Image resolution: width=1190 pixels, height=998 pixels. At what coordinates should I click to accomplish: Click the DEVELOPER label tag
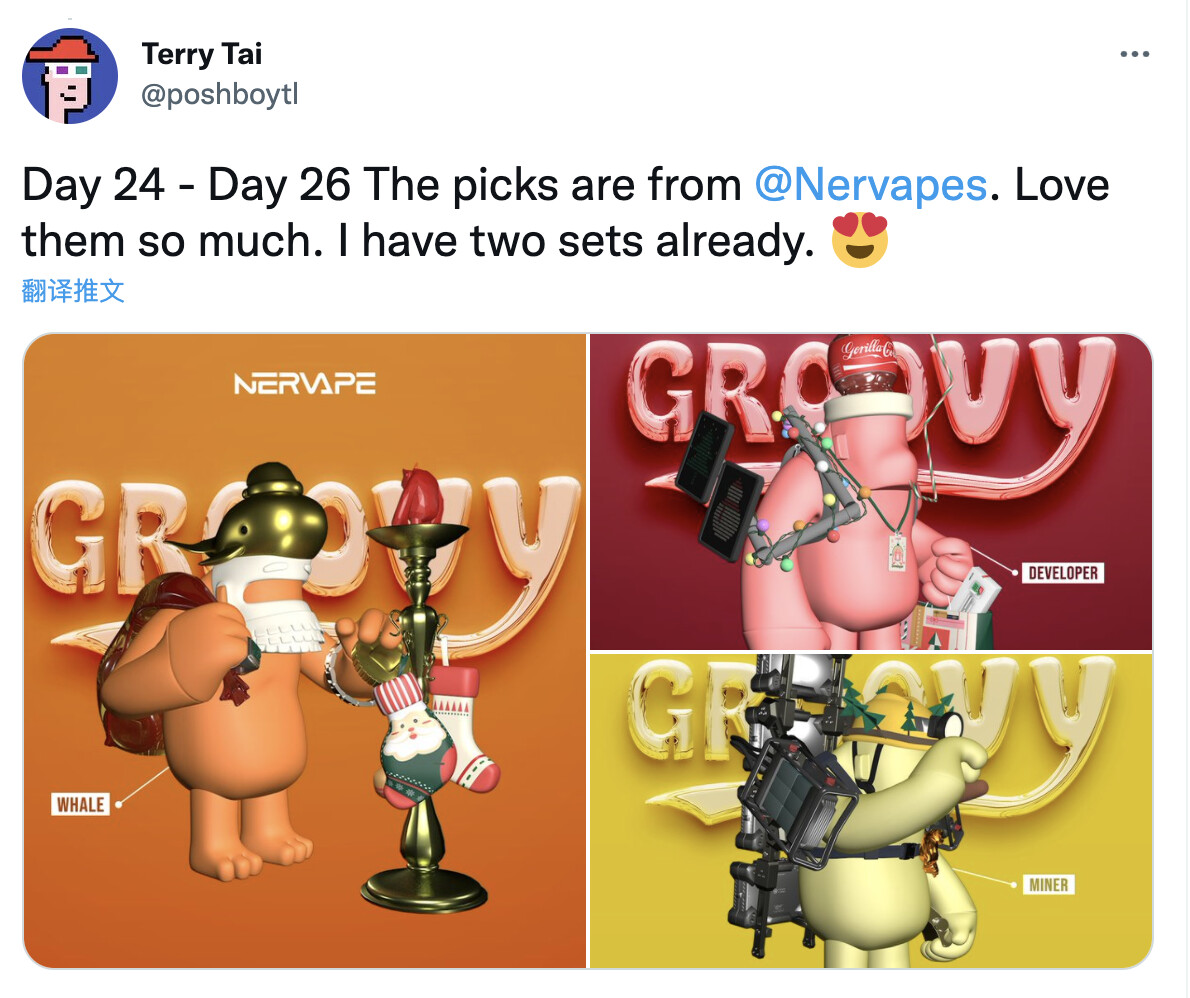[1062, 573]
